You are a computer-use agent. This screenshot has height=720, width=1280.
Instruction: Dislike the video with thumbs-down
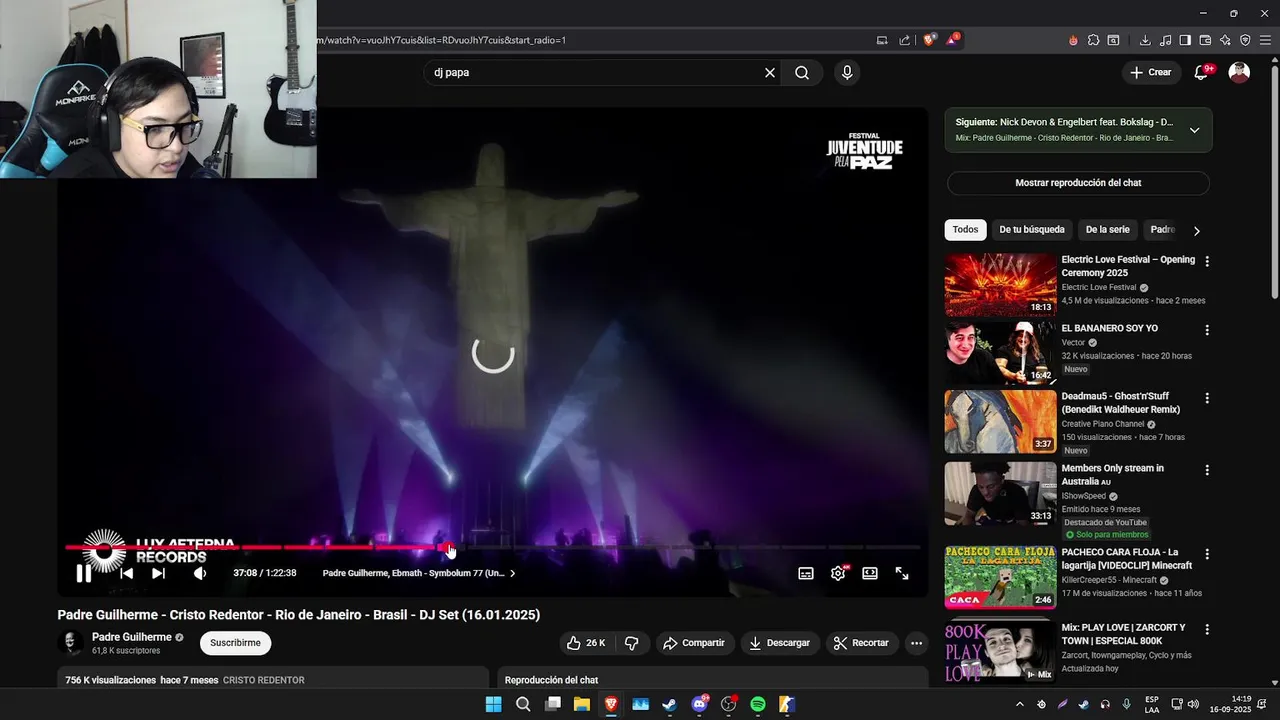point(631,643)
